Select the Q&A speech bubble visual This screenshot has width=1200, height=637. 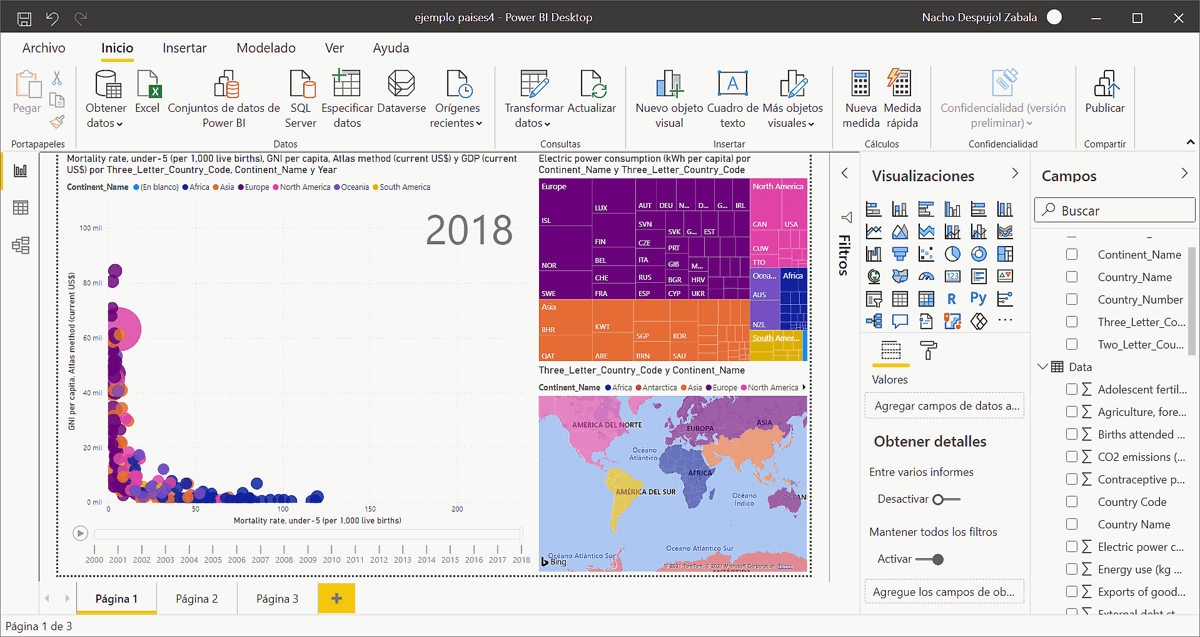[900, 321]
